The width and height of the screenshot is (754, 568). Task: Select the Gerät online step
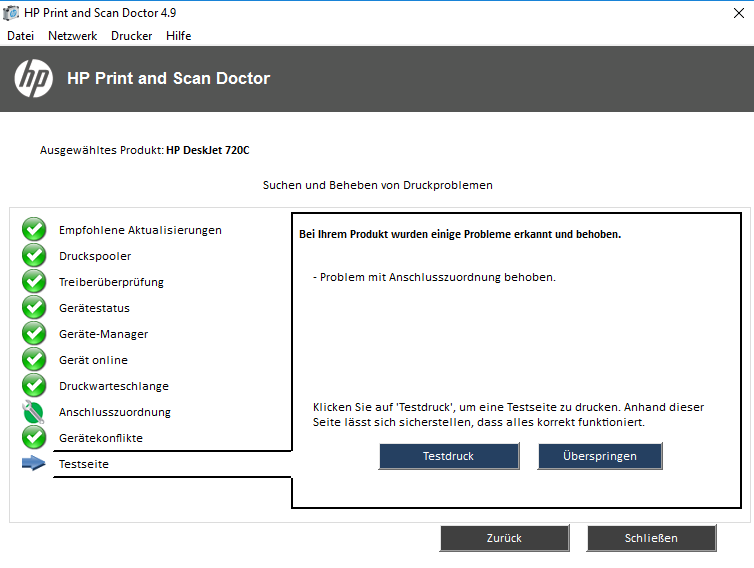(93, 360)
